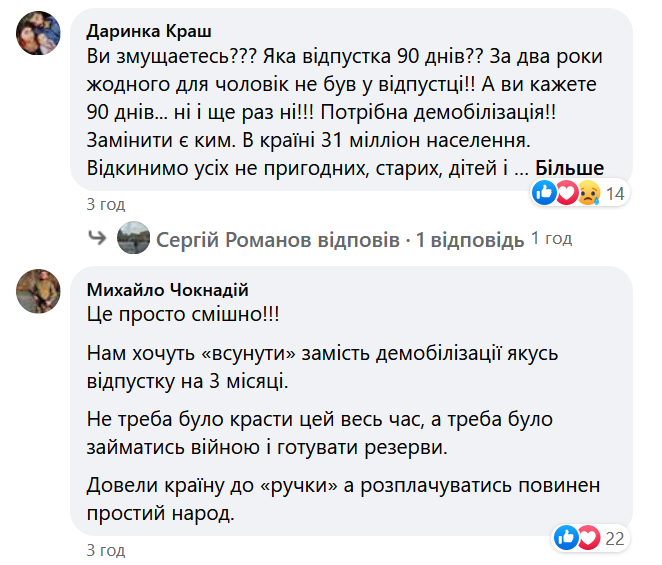Click the '1 відповідь' reply count
Viewport: 662px width, 565px height.
pos(470,240)
